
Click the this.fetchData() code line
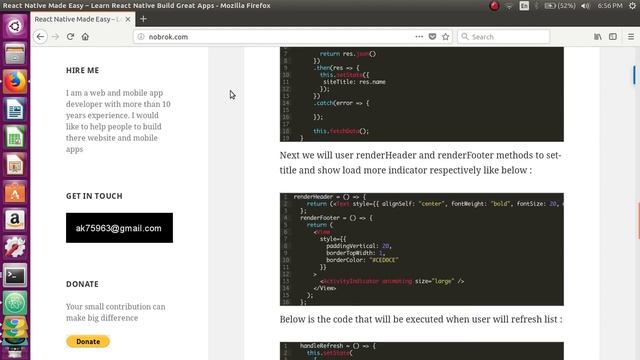[x=341, y=131]
